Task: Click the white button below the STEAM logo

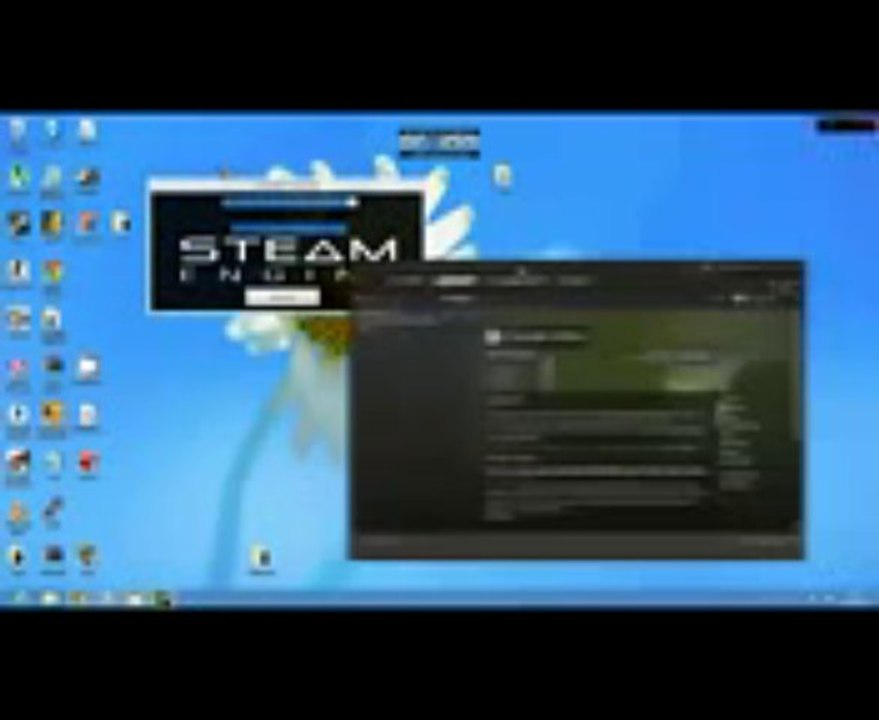Action: [x=282, y=297]
